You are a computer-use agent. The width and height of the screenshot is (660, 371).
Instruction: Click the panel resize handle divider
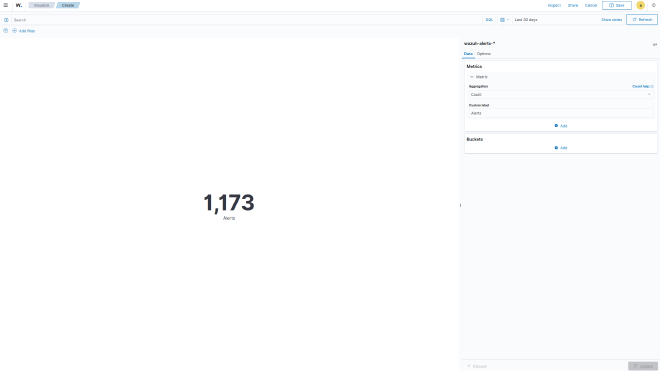[x=460, y=206]
